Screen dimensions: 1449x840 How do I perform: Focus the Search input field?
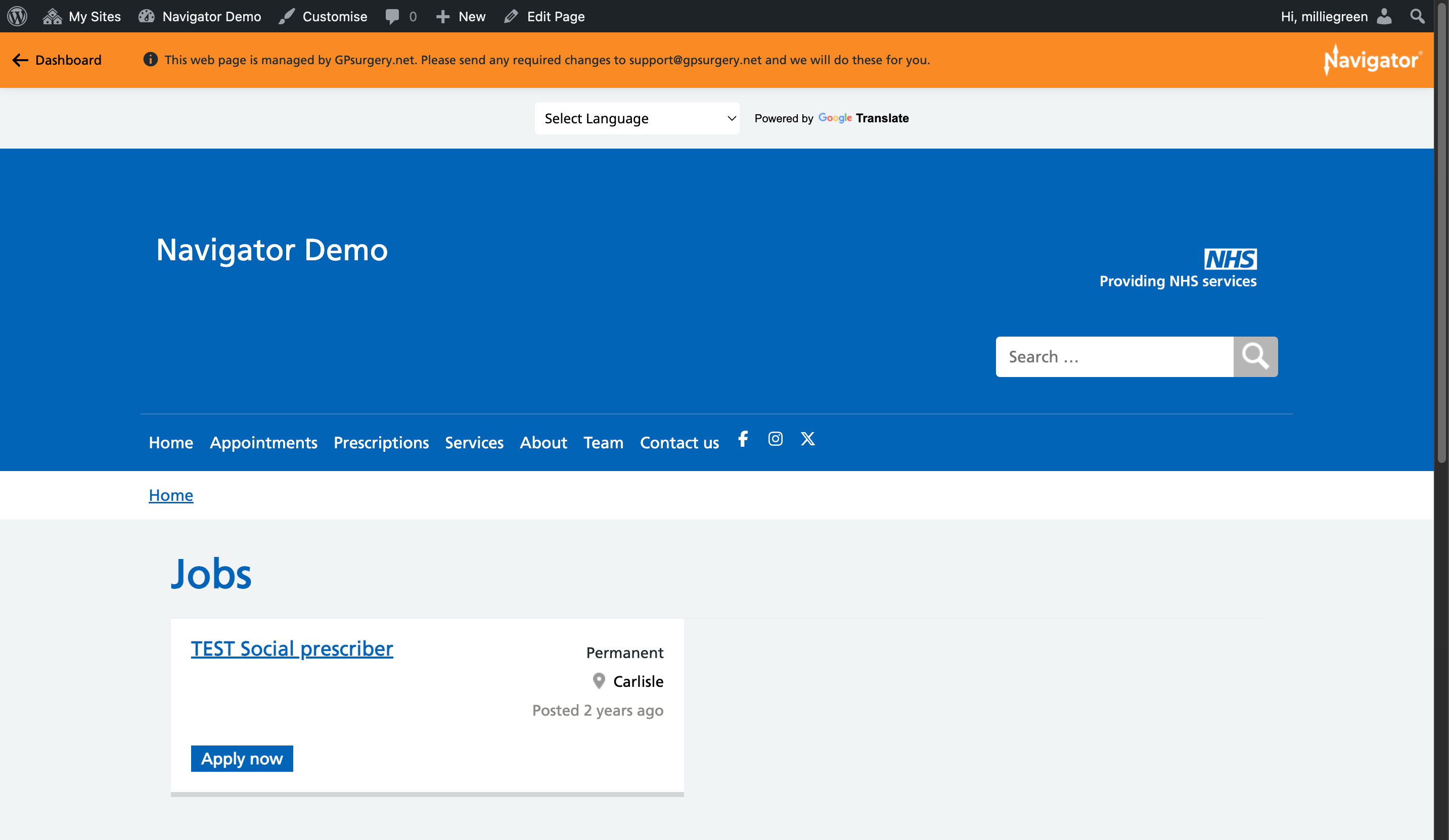1114,356
